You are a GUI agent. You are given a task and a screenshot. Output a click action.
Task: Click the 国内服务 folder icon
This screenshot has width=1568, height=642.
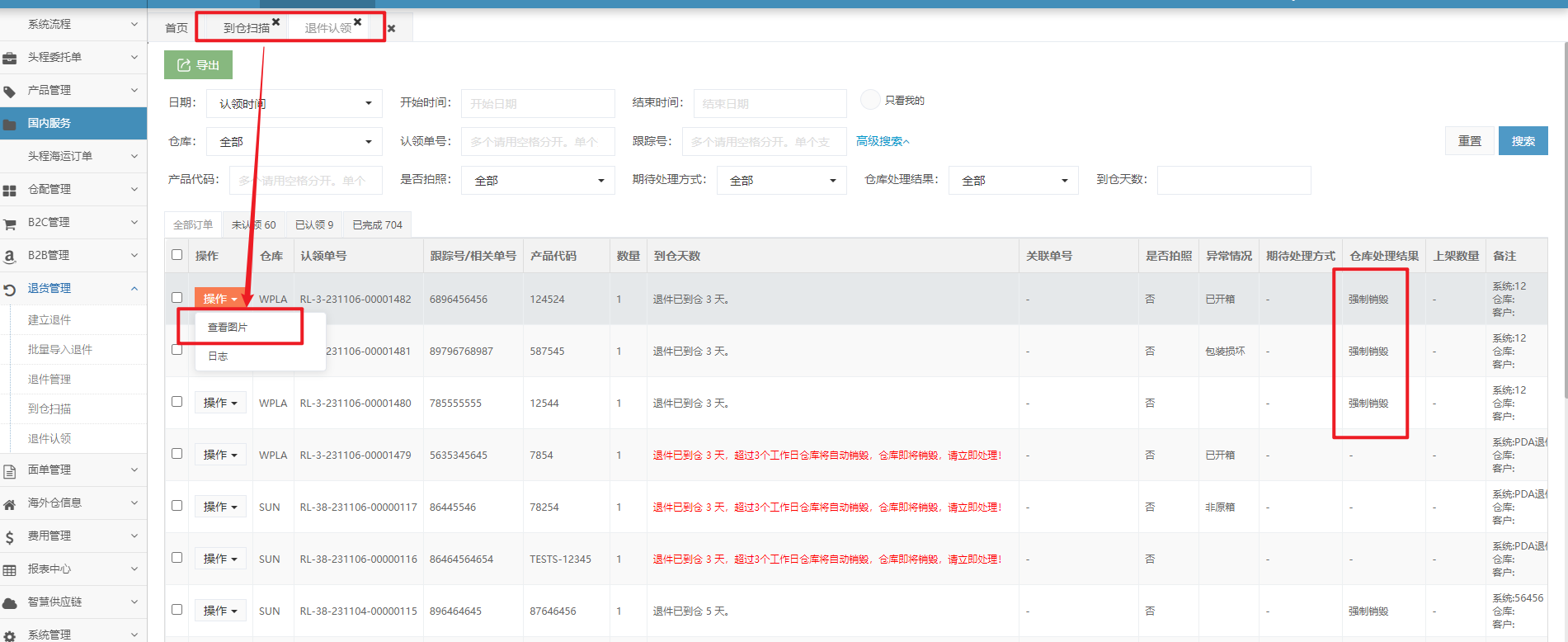(10, 124)
